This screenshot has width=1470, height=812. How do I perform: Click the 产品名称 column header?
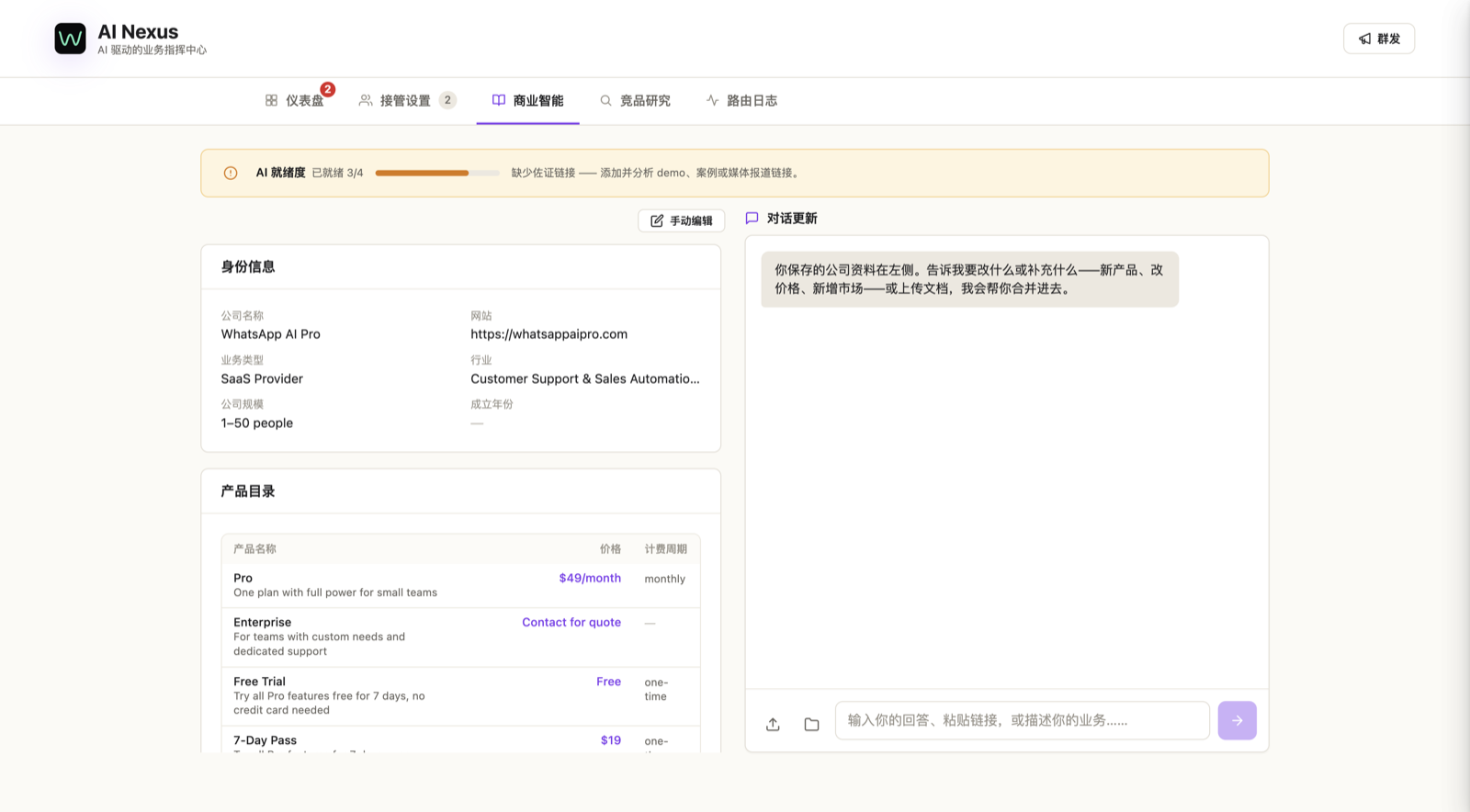254,548
